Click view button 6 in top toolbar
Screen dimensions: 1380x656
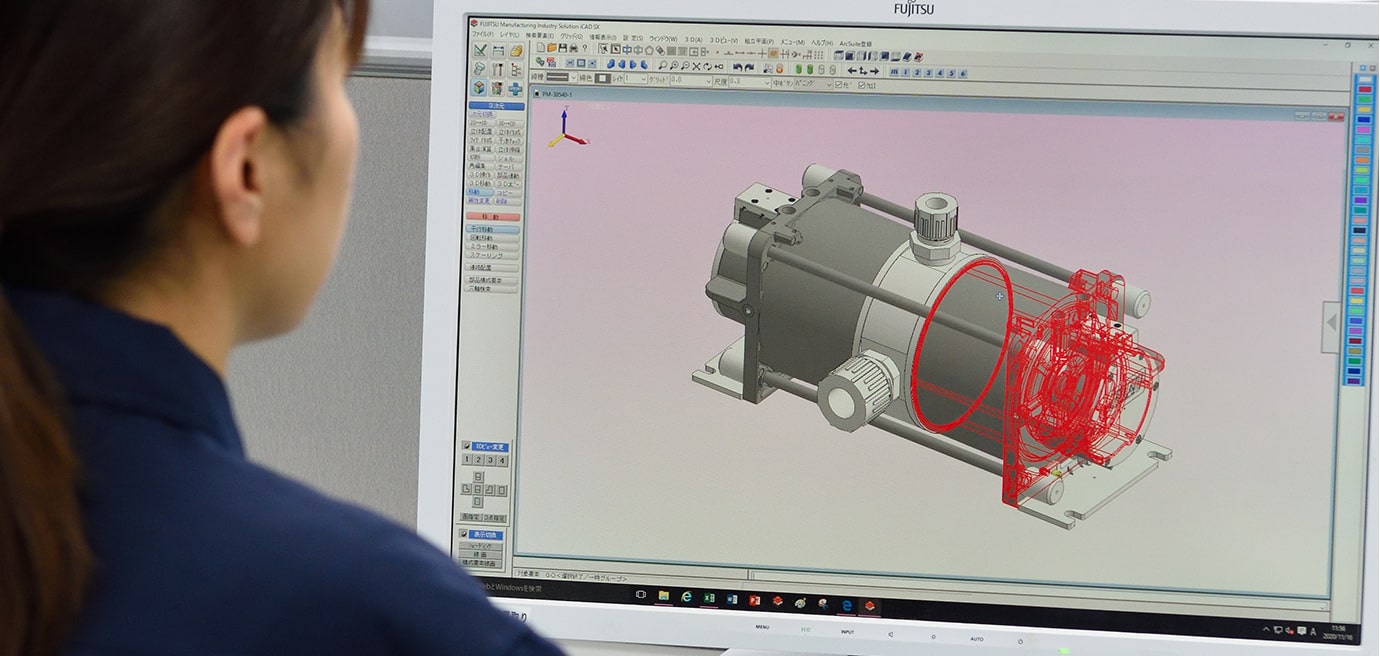click(x=963, y=73)
